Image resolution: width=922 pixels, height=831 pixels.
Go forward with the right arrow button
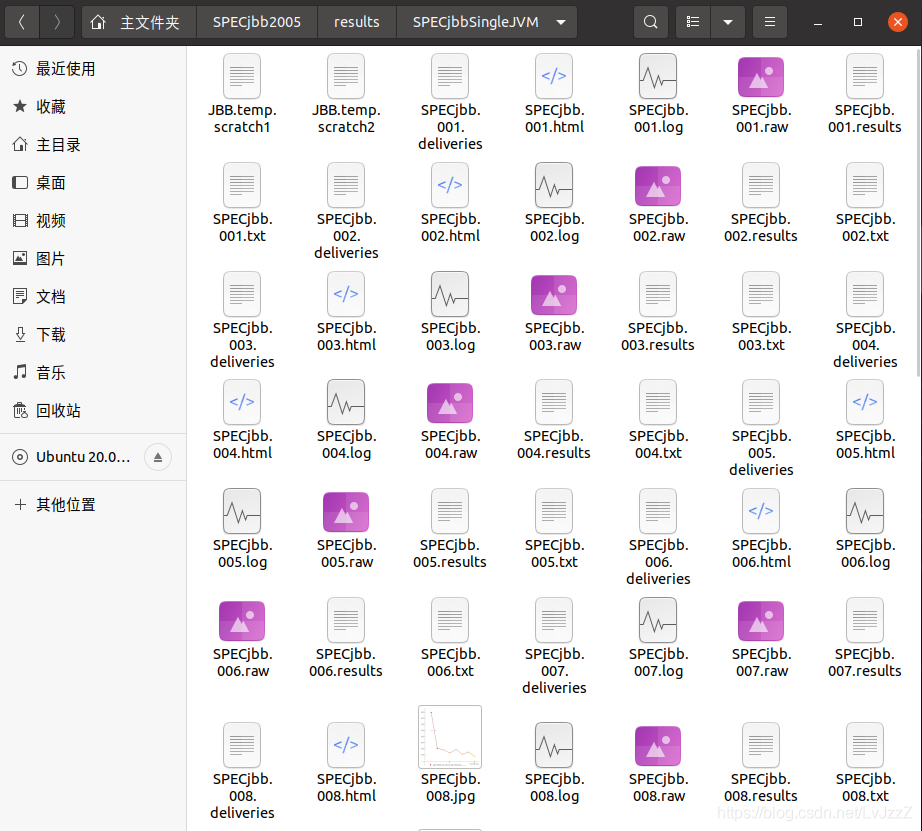pos(57,22)
